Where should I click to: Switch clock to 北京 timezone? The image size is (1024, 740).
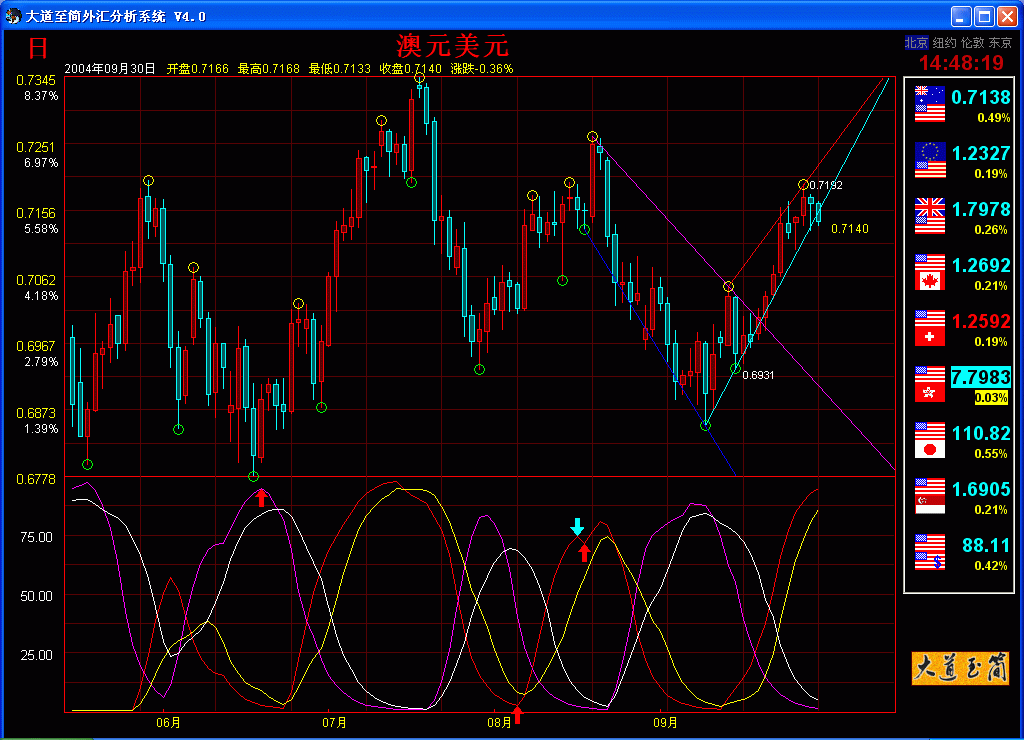[x=916, y=43]
